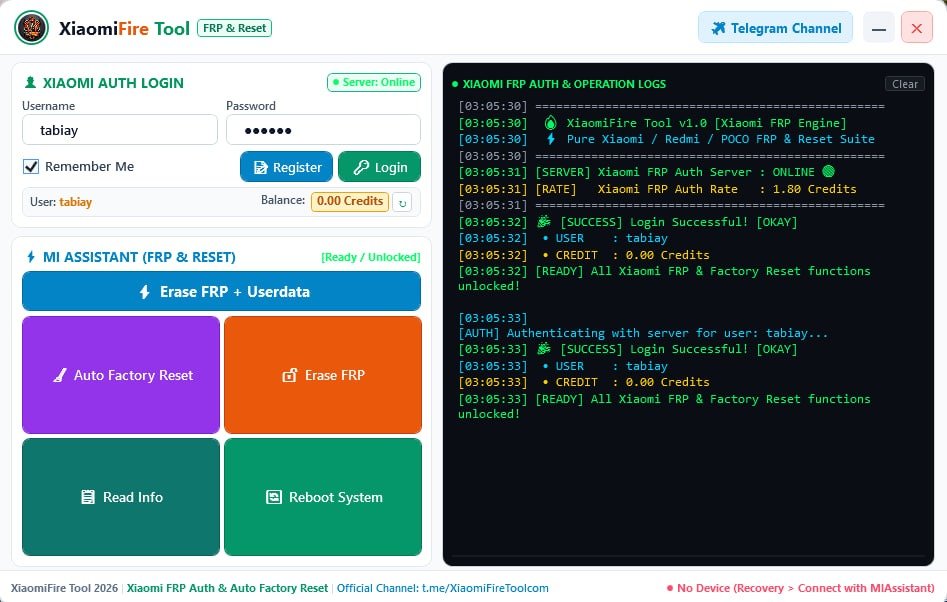Open the Telegram Channel button
Screen dimensions: 947x602
pos(775,28)
